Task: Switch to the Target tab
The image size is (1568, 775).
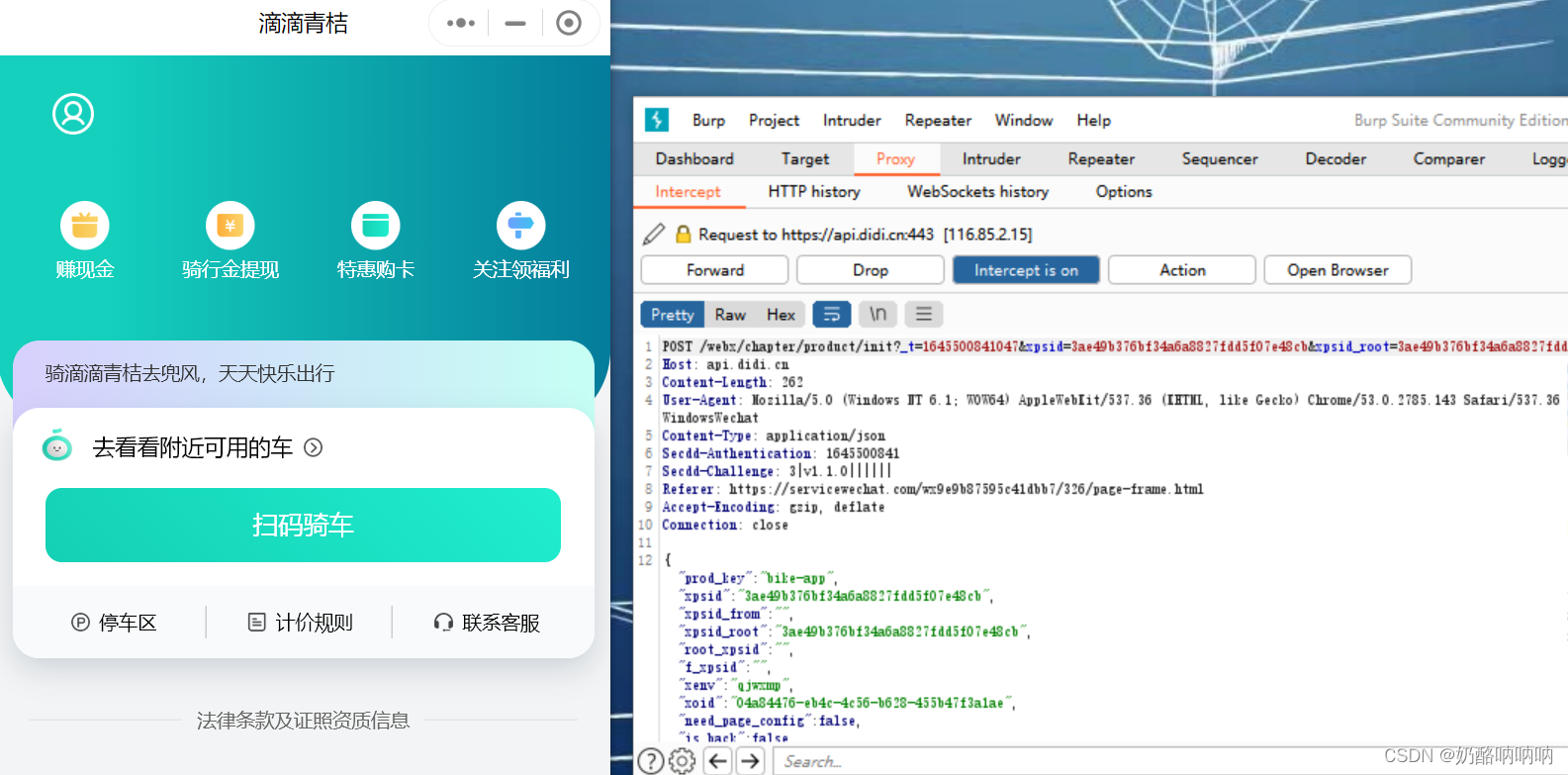Action: [805, 158]
